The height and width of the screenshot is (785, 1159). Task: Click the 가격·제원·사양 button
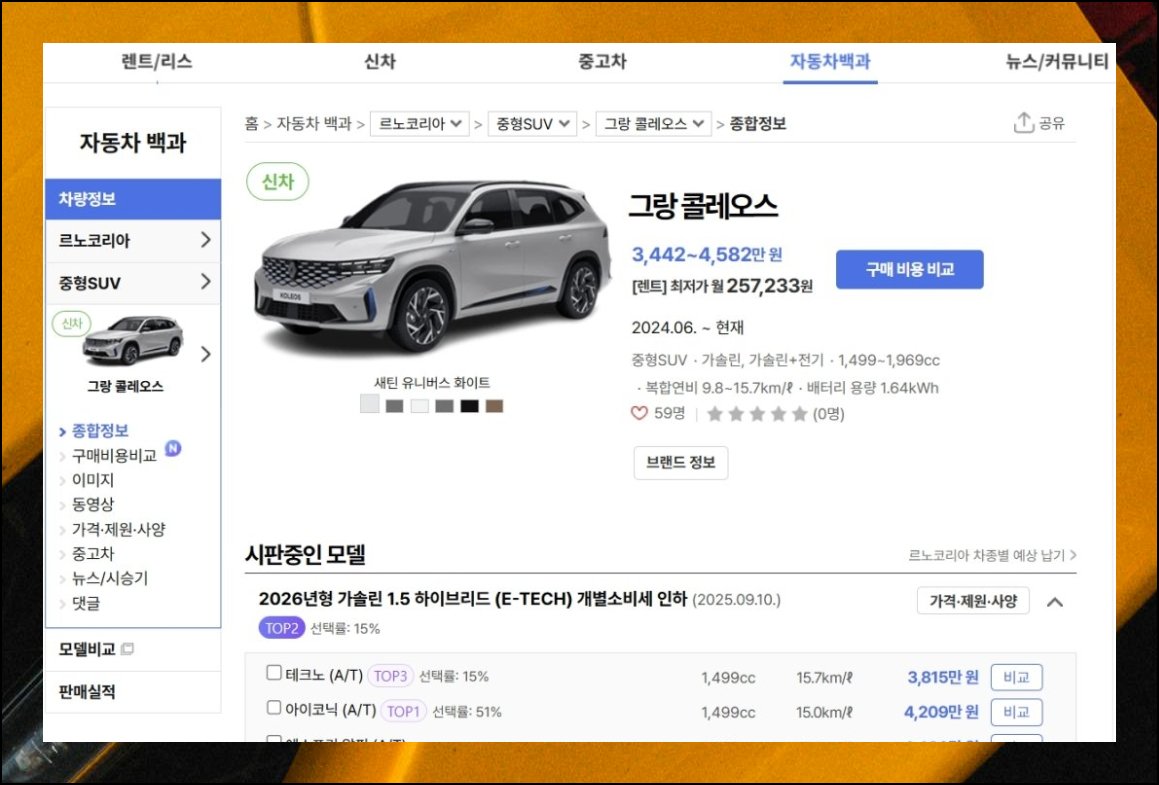973,601
